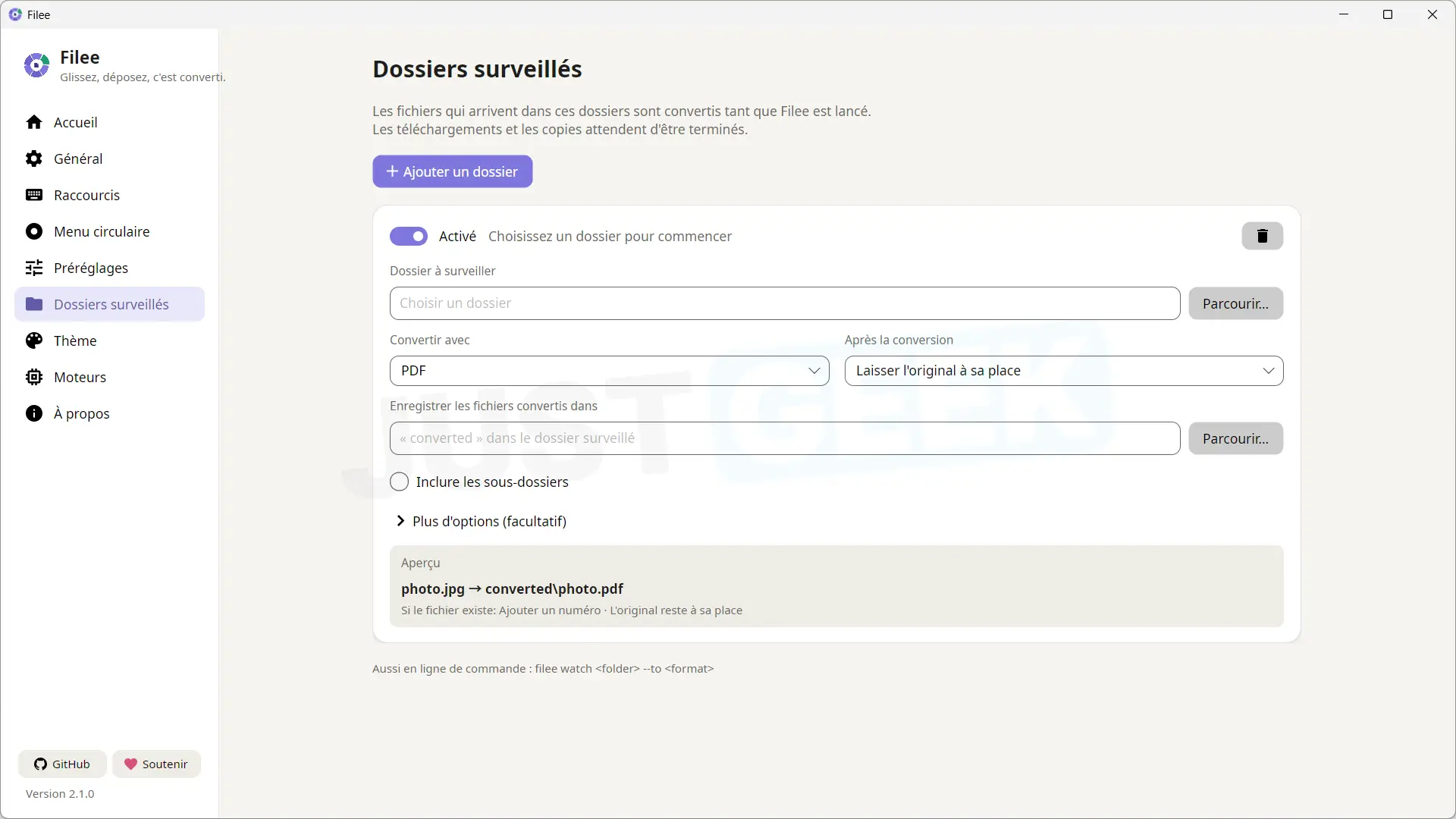
Task: Click the 'Dossiers surveillés' page heading
Action: click(477, 69)
